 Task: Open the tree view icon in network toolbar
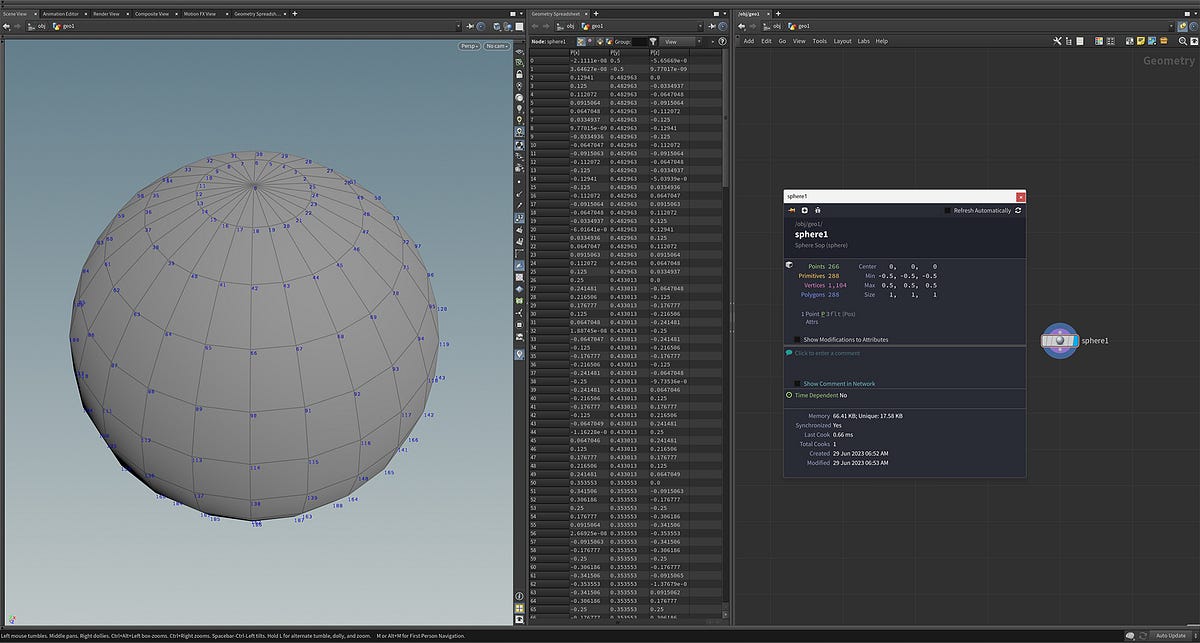click(1069, 41)
